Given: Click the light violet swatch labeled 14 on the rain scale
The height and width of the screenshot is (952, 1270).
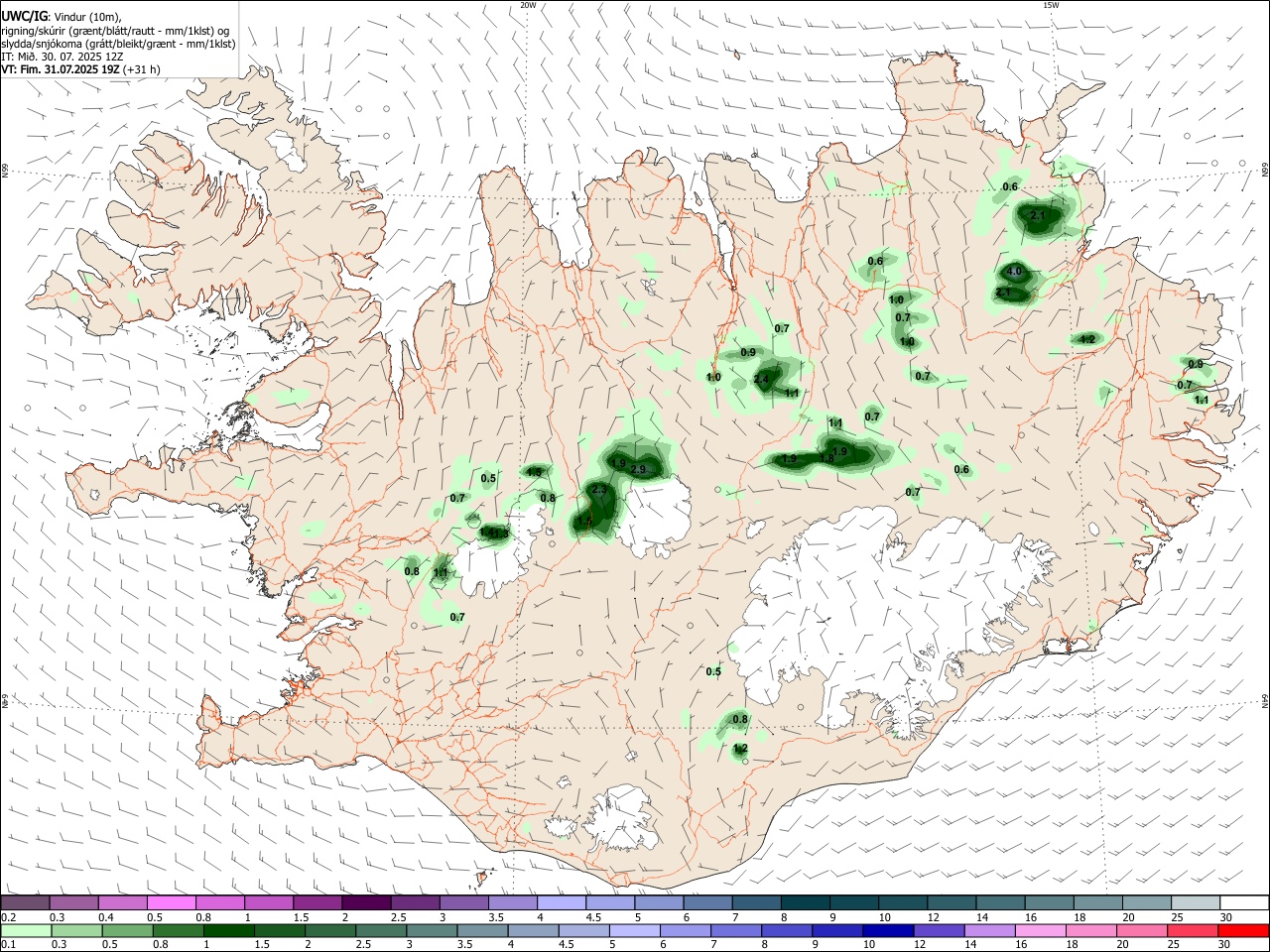Looking at the screenshot, I should (989, 930).
